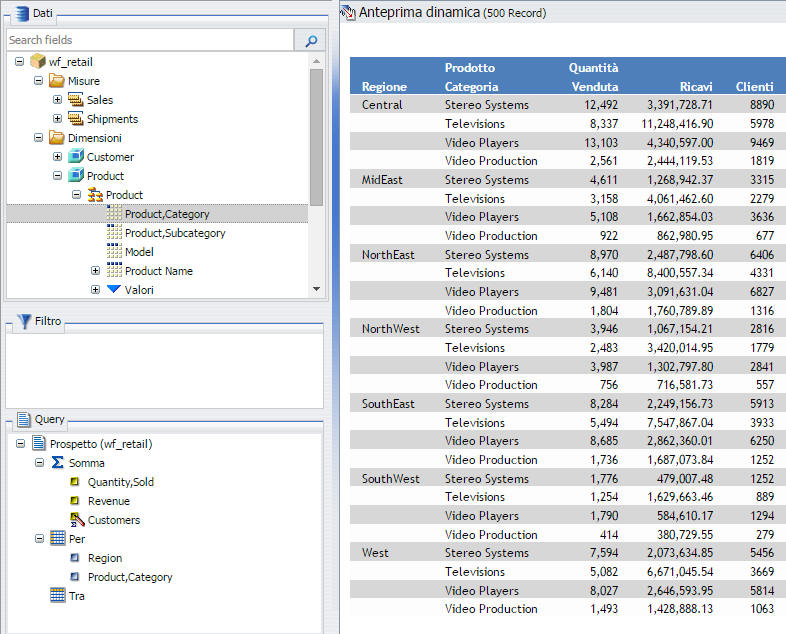Click the Product,Category field grid icon
Screen dimensions: 786x634
pos(114,214)
